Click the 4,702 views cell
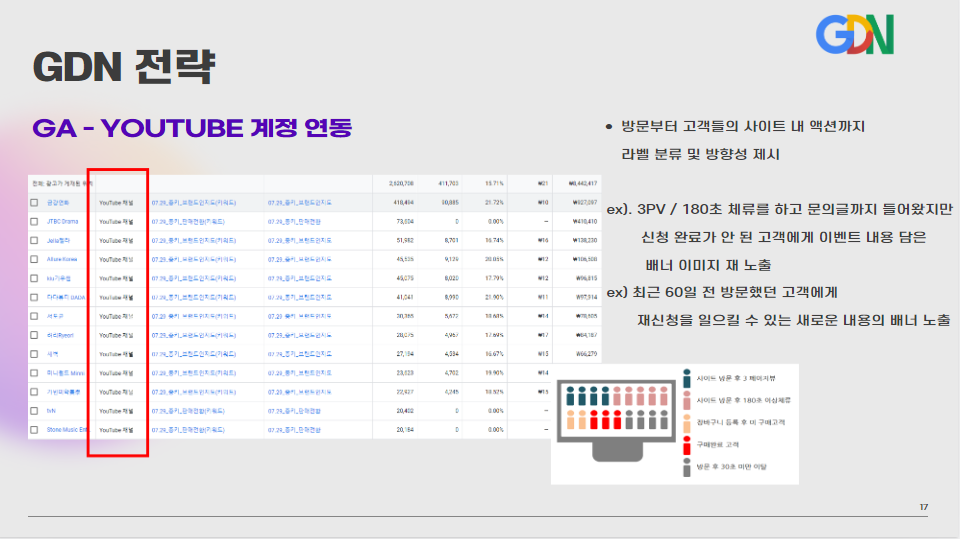This screenshot has width=960, height=539. [451, 373]
